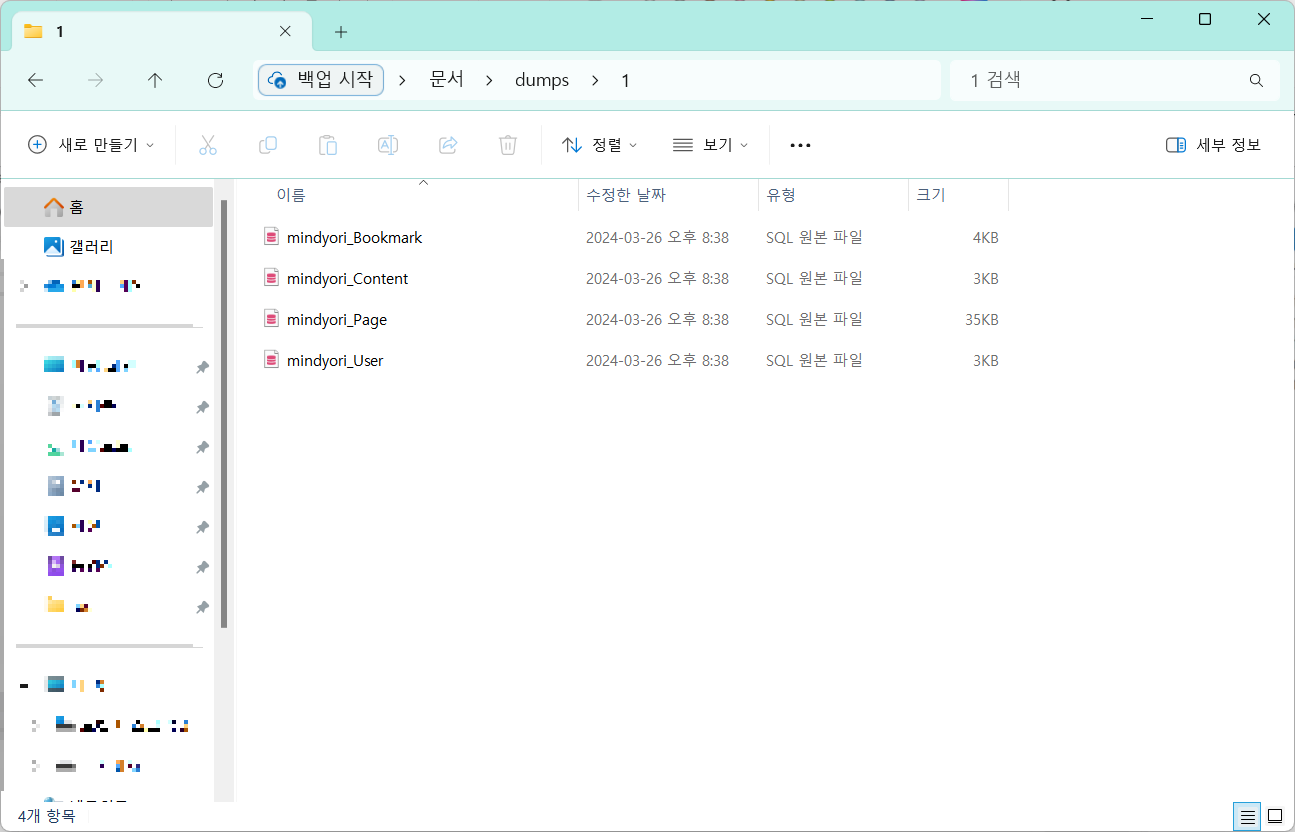Switch to details list view icon
This screenshot has height=832, width=1295.
[1247, 816]
